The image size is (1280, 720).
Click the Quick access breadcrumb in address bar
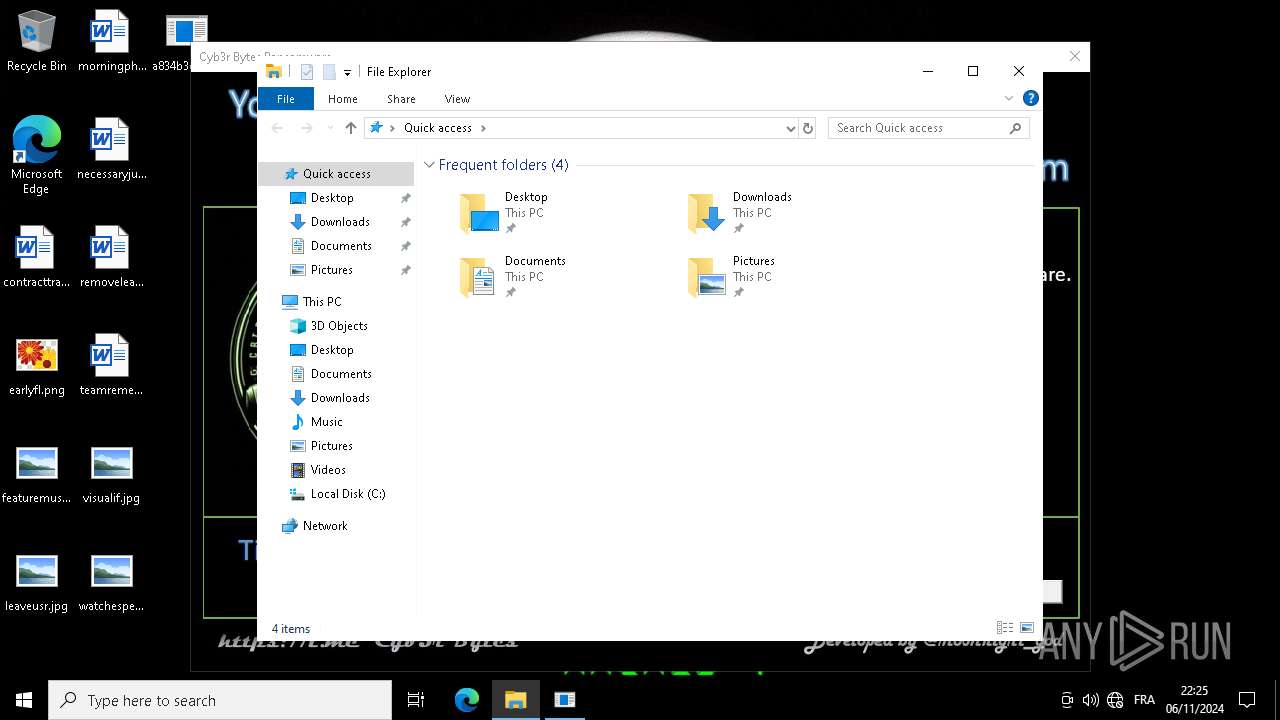(438, 128)
